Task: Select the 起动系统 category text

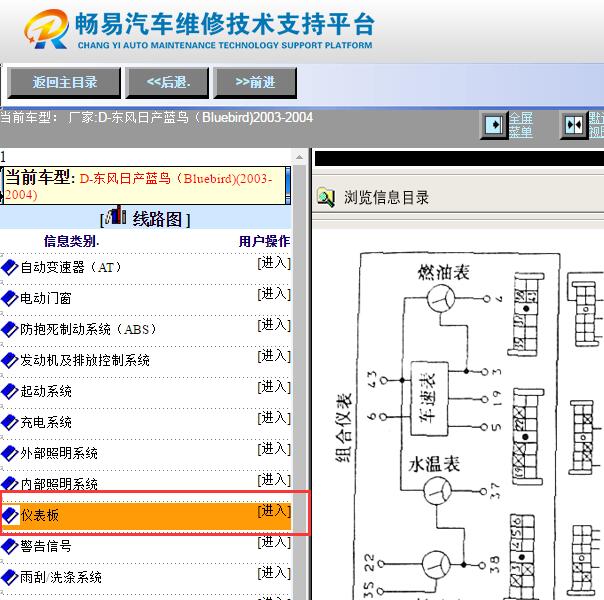Action: pyautogui.click(x=45, y=391)
